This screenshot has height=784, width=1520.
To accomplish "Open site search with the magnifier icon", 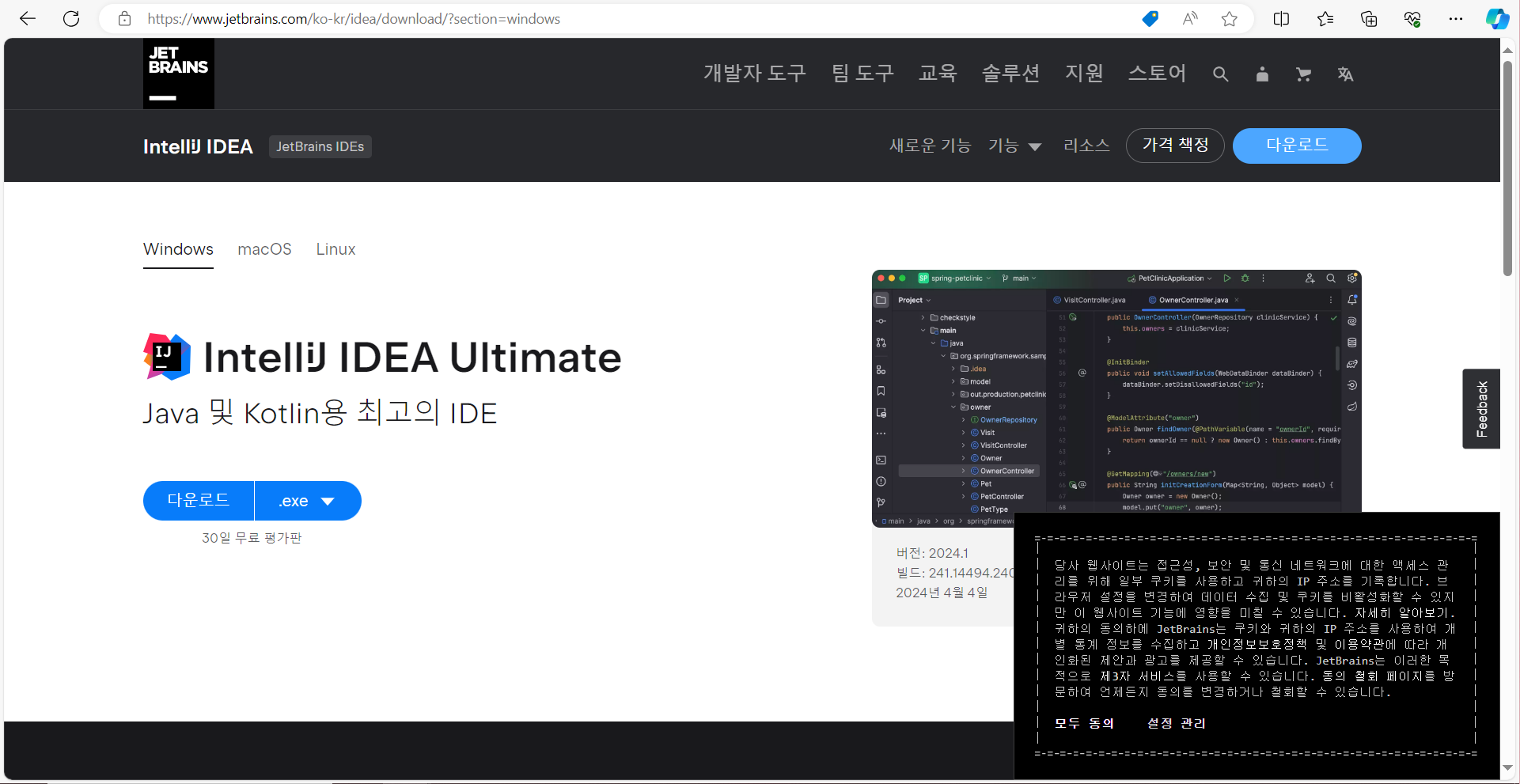I will click(1221, 74).
